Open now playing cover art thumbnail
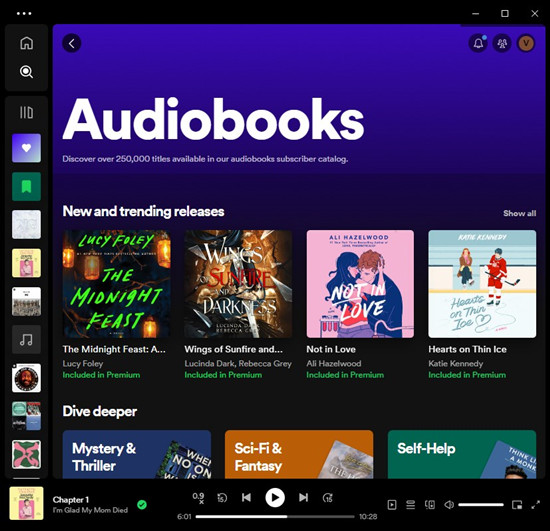Screen dimensions: 550x531 [26, 503]
